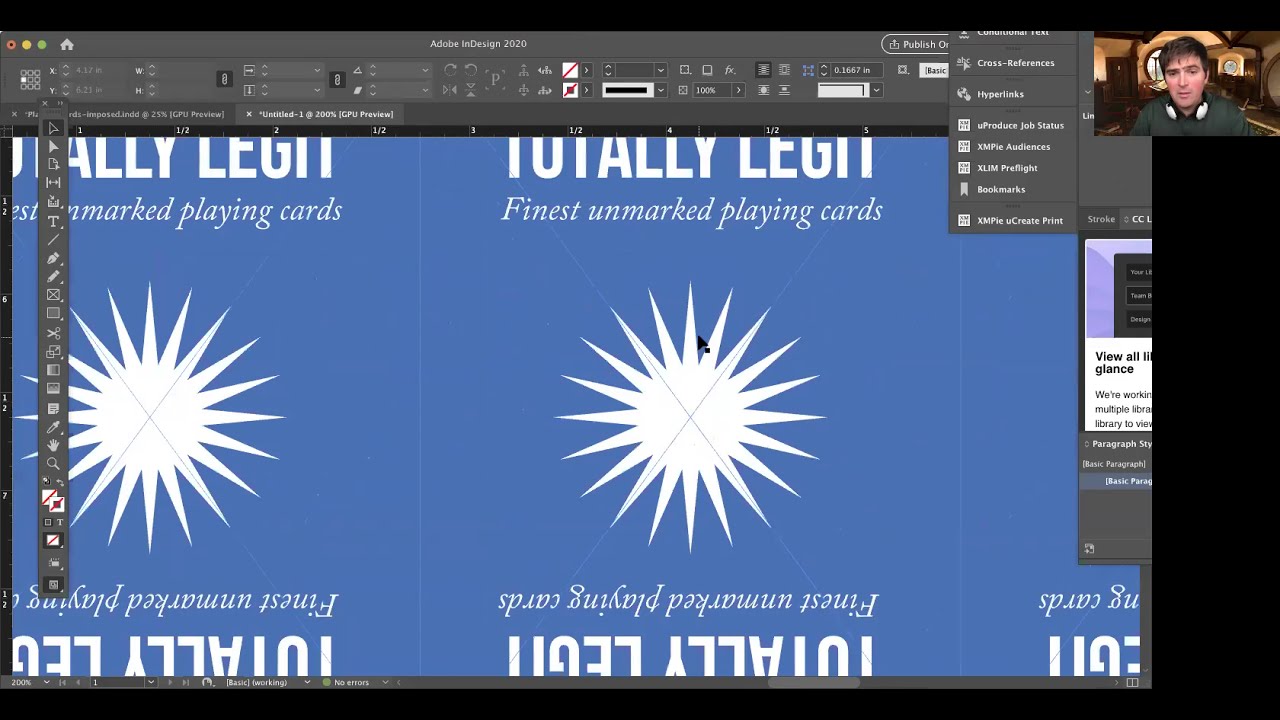
Task: Select the Scissors tool
Action: [53, 333]
